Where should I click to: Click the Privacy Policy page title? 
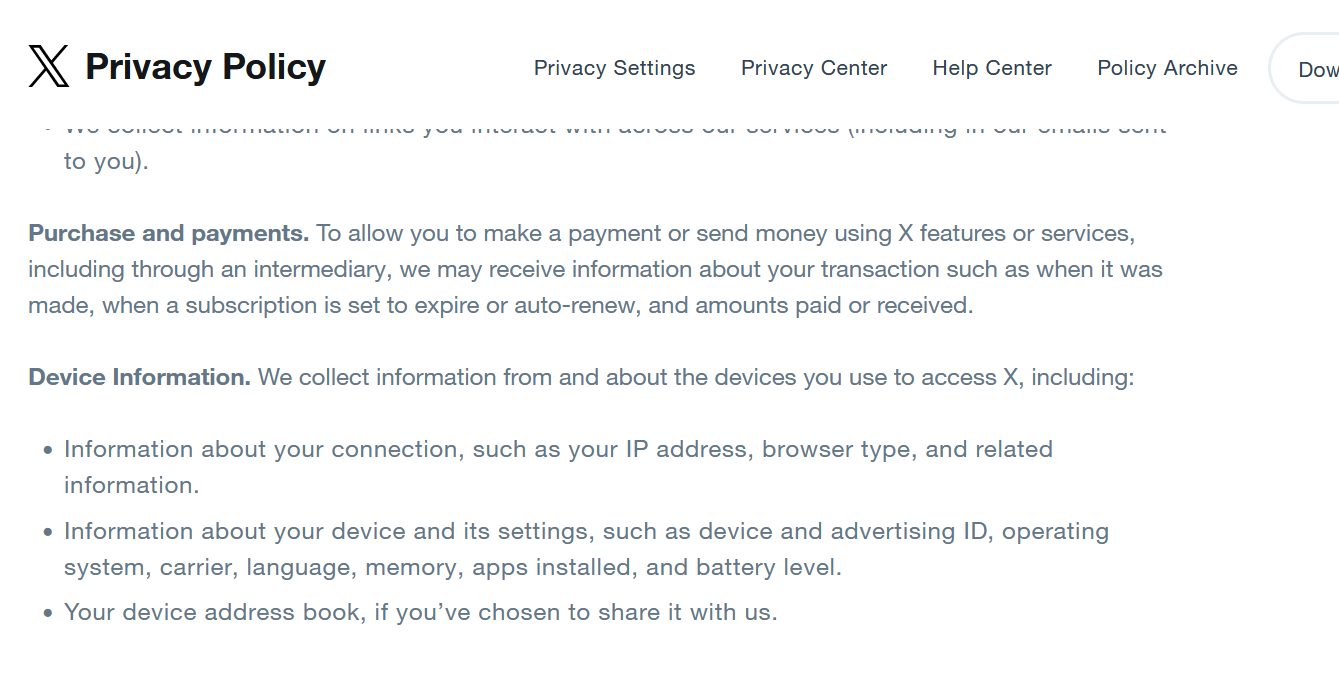tap(205, 67)
